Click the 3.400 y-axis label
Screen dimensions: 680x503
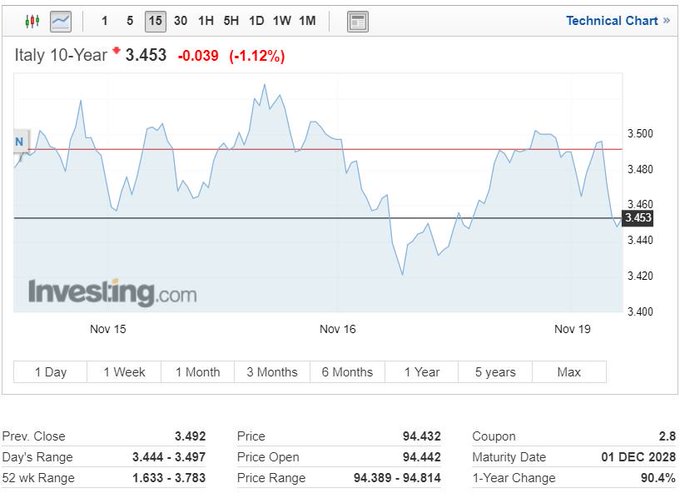tap(640, 311)
